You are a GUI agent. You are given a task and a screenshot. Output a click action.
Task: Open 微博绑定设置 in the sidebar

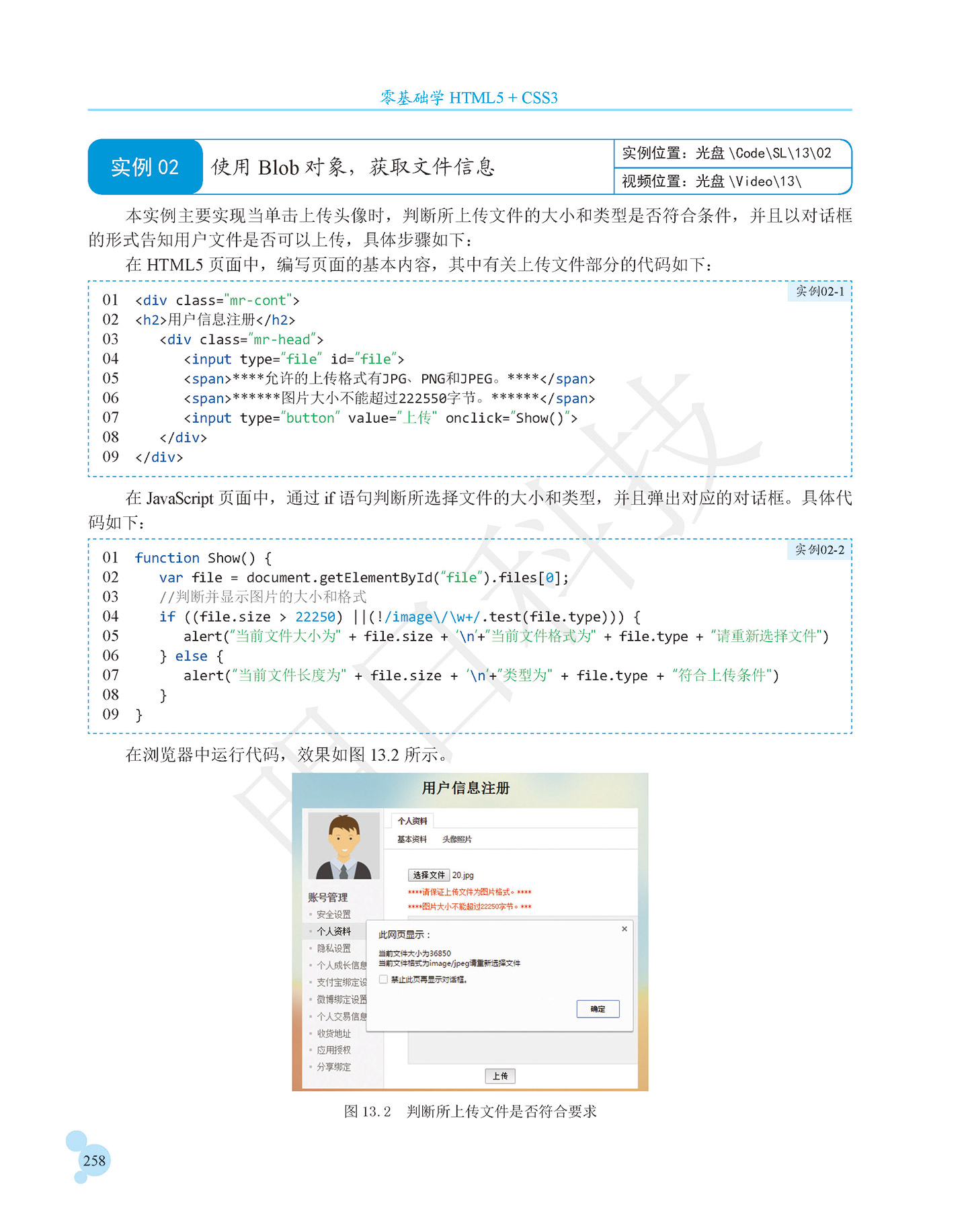[341, 999]
